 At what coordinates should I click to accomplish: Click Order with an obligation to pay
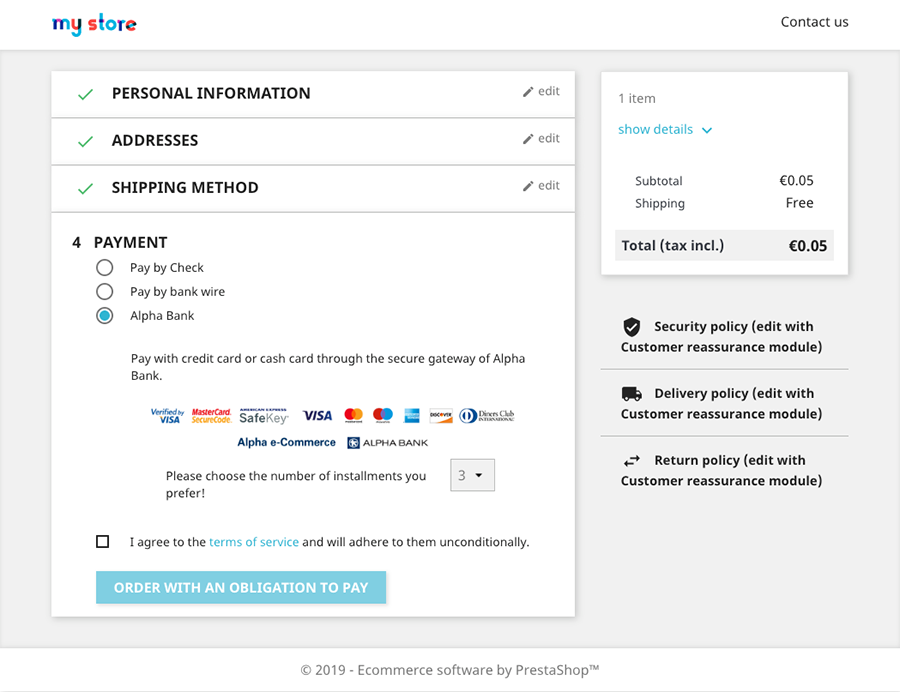[x=241, y=588]
